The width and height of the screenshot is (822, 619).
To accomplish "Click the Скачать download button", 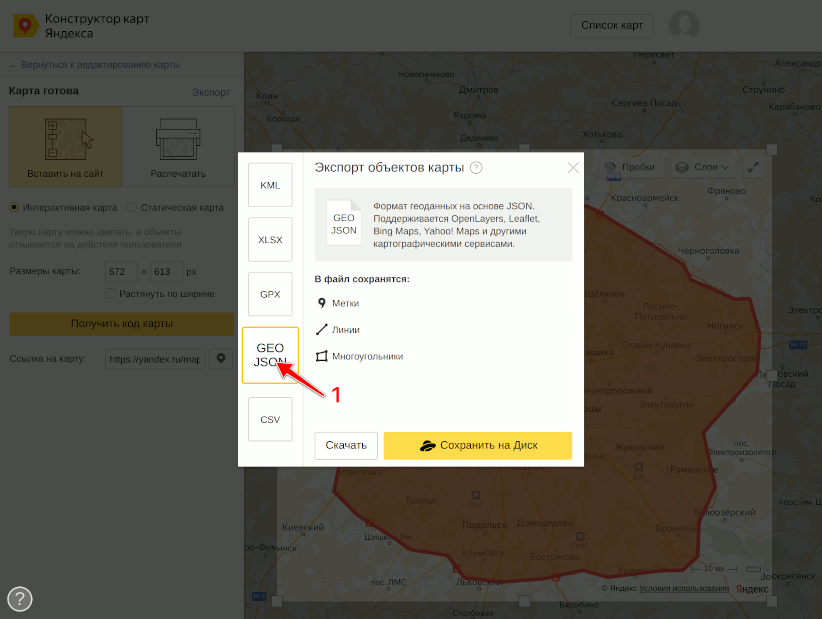I will [x=346, y=446].
